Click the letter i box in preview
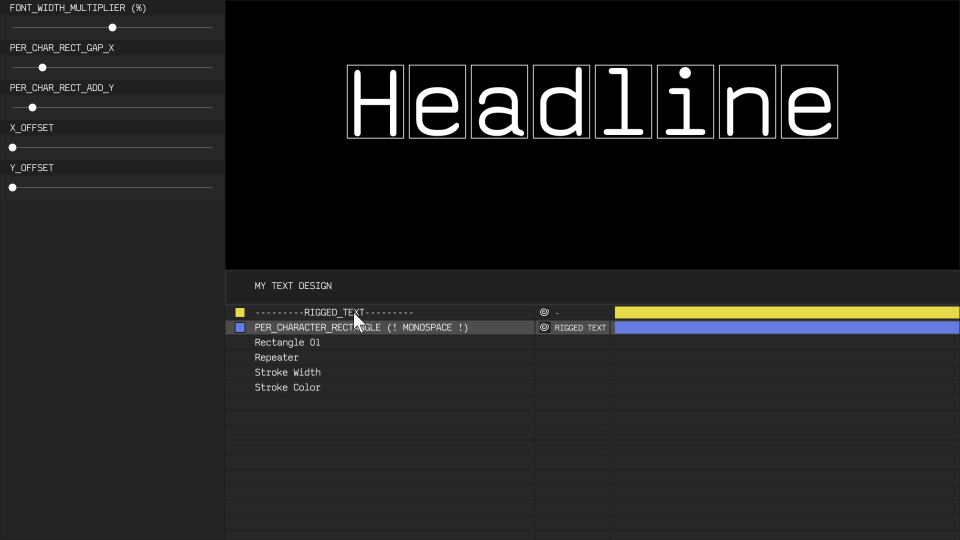The height and width of the screenshot is (540, 960). tap(685, 102)
